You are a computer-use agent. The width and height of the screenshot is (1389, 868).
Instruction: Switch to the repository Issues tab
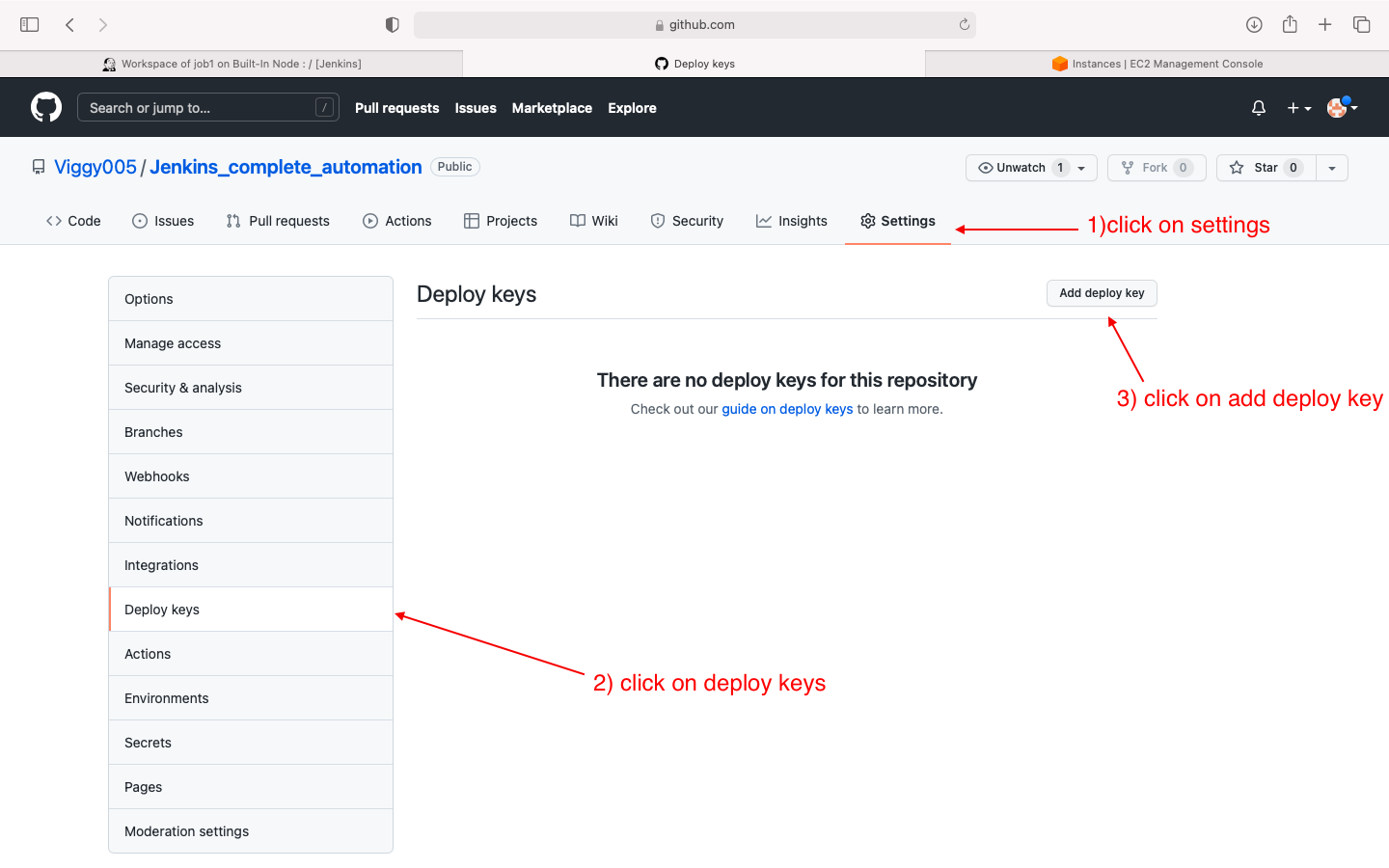coord(163,221)
